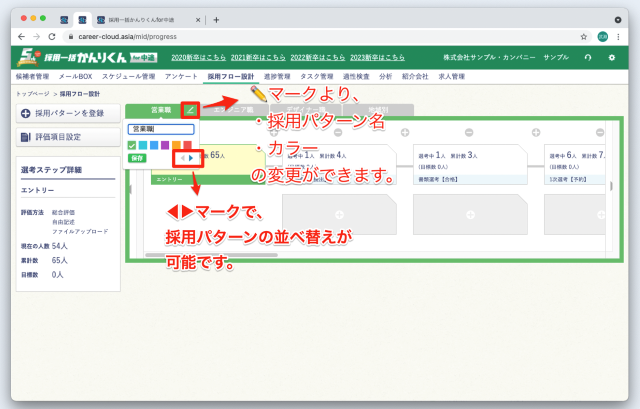This screenshot has height=409, width=640.
Task: Click the right arrow to reorder pattern
Action: click(191, 158)
